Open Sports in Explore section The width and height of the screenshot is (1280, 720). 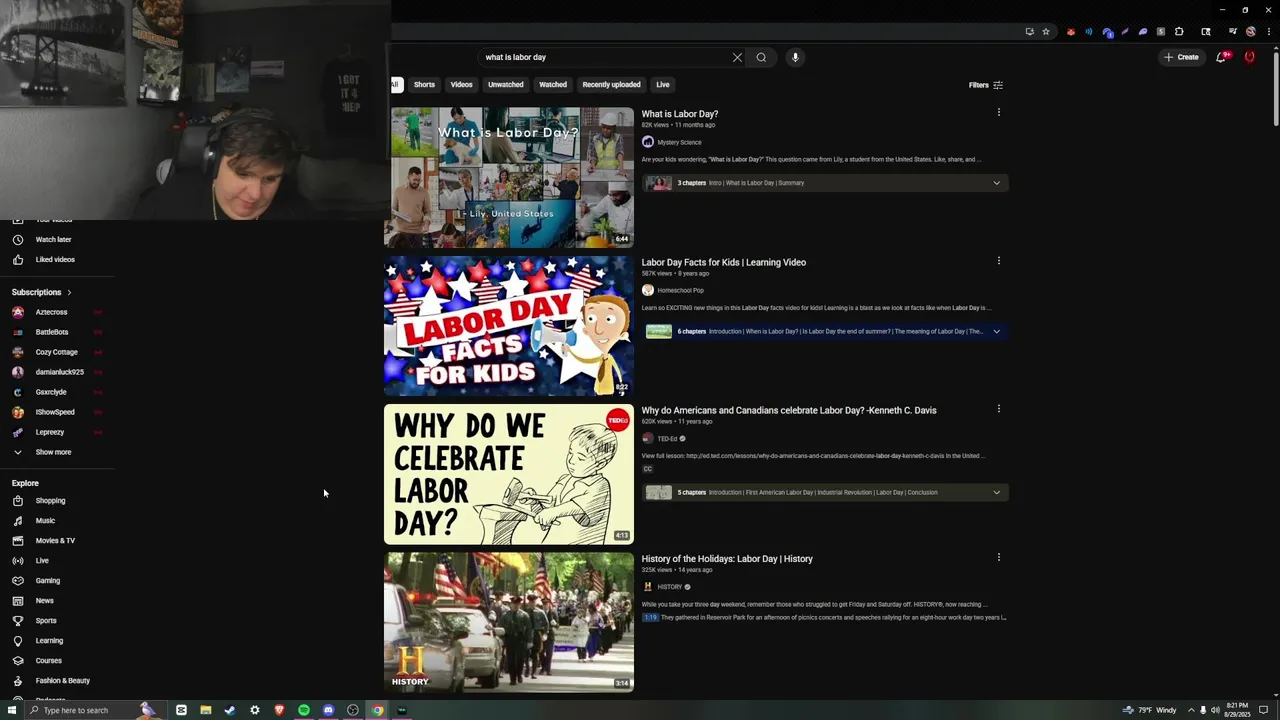46,621
